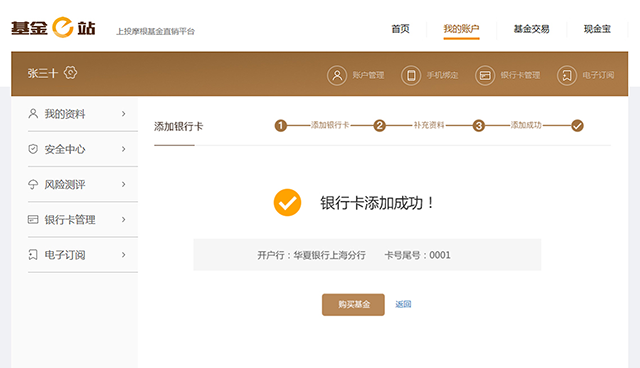Click 我的资料 person icon in sidebar
This screenshot has width=640, height=368.
point(33,113)
